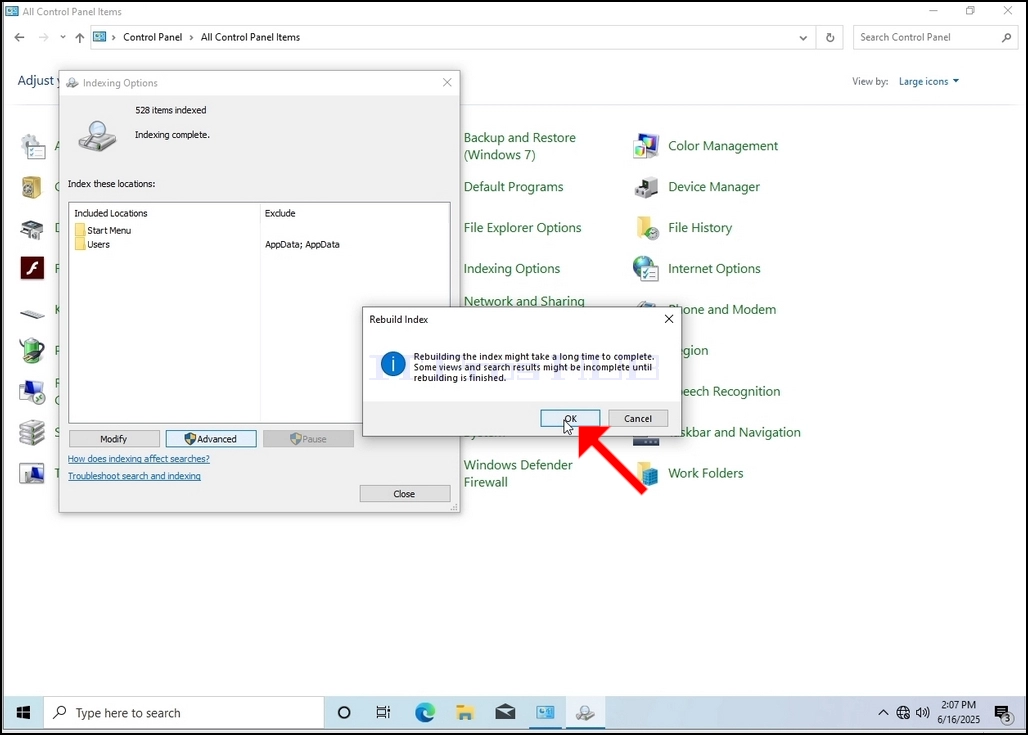The height and width of the screenshot is (735, 1028).
Task: Open Advanced indexing settings
Action: tap(211, 439)
